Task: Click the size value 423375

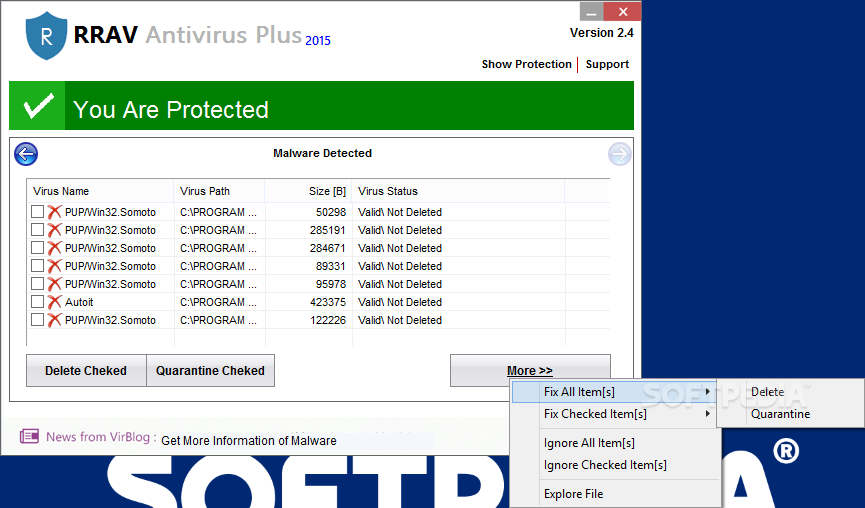Action: [328, 302]
